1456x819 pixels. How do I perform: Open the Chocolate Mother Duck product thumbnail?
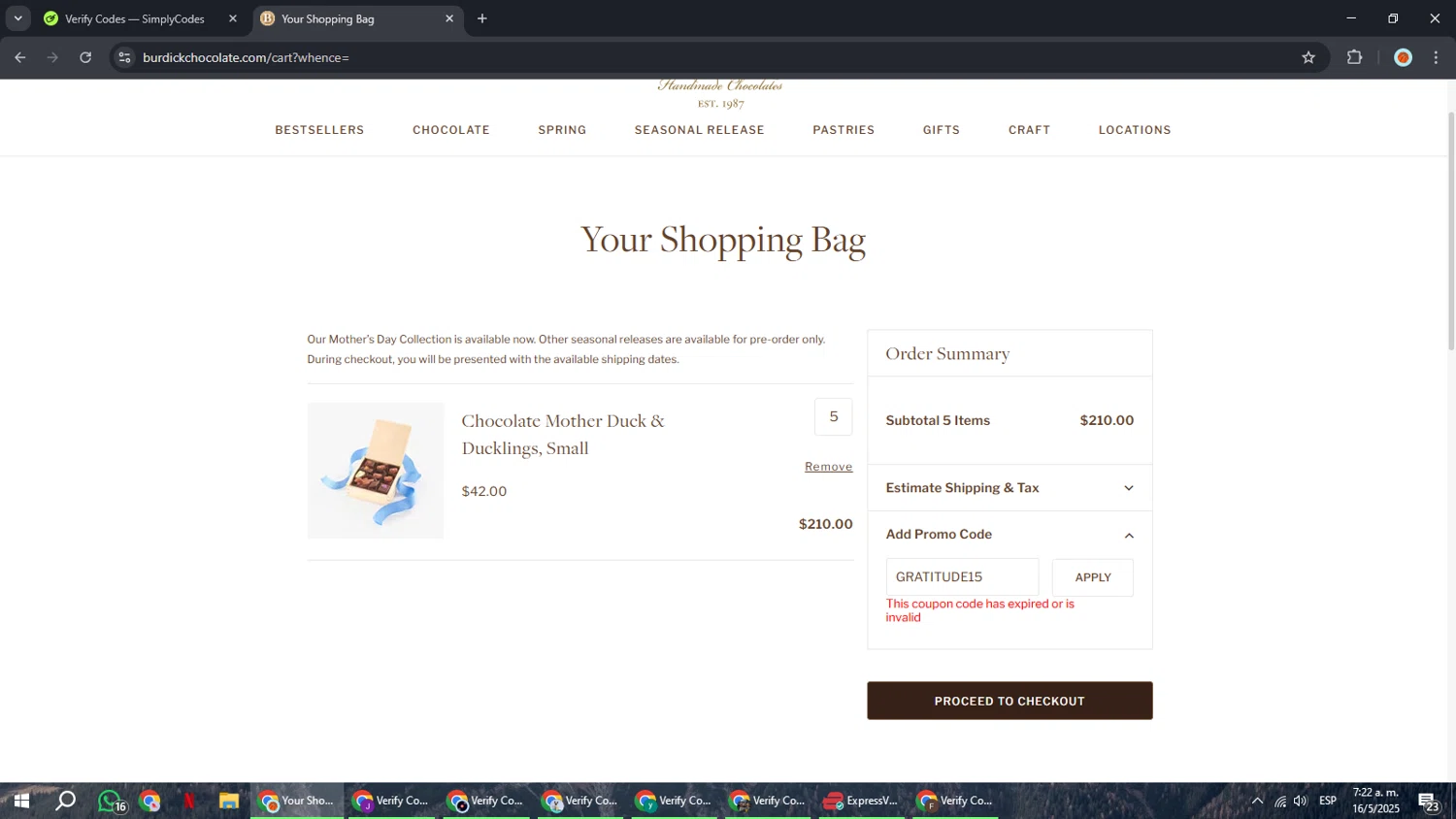376,471
